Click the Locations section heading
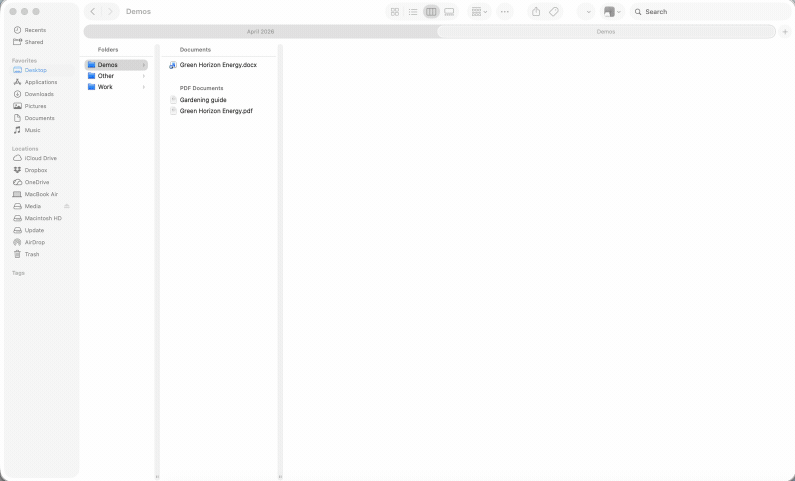This screenshot has height=481, width=795. coord(25,149)
